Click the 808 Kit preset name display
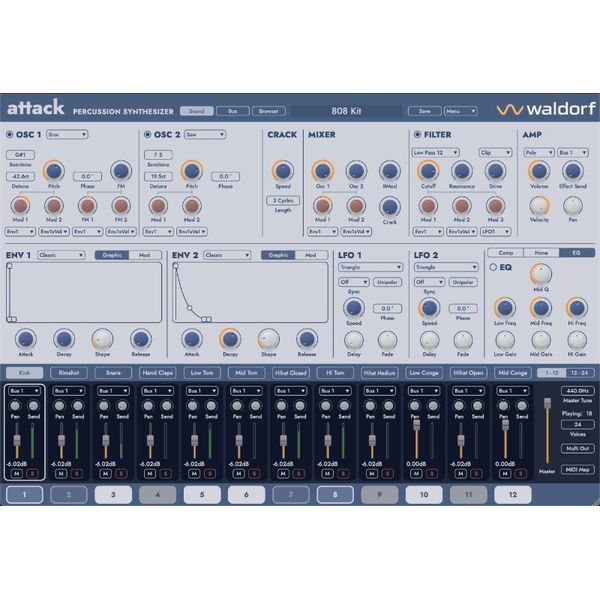Screen dimensions: 600x600 click(346, 111)
